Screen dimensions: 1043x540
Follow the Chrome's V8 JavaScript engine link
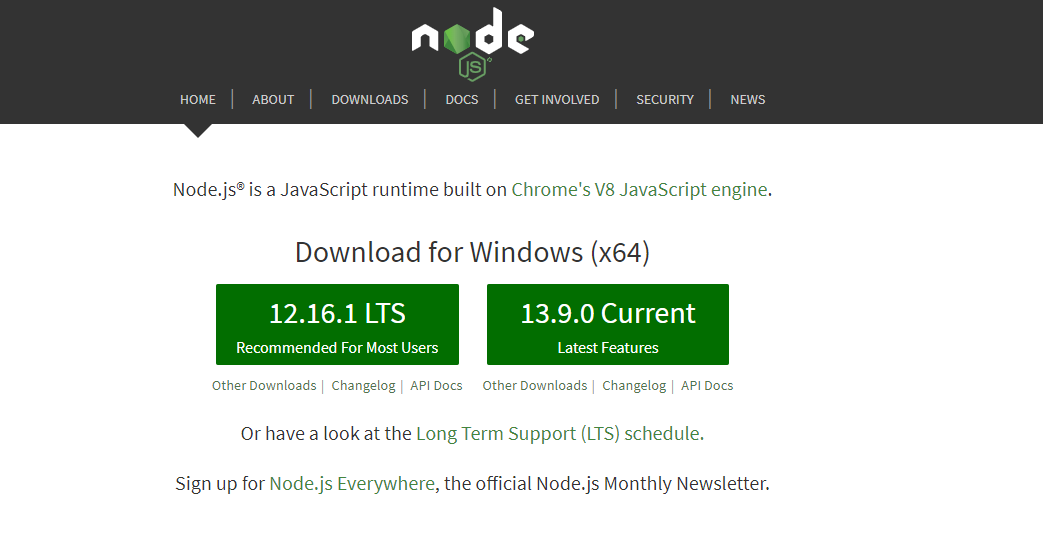(x=639, y=190)
